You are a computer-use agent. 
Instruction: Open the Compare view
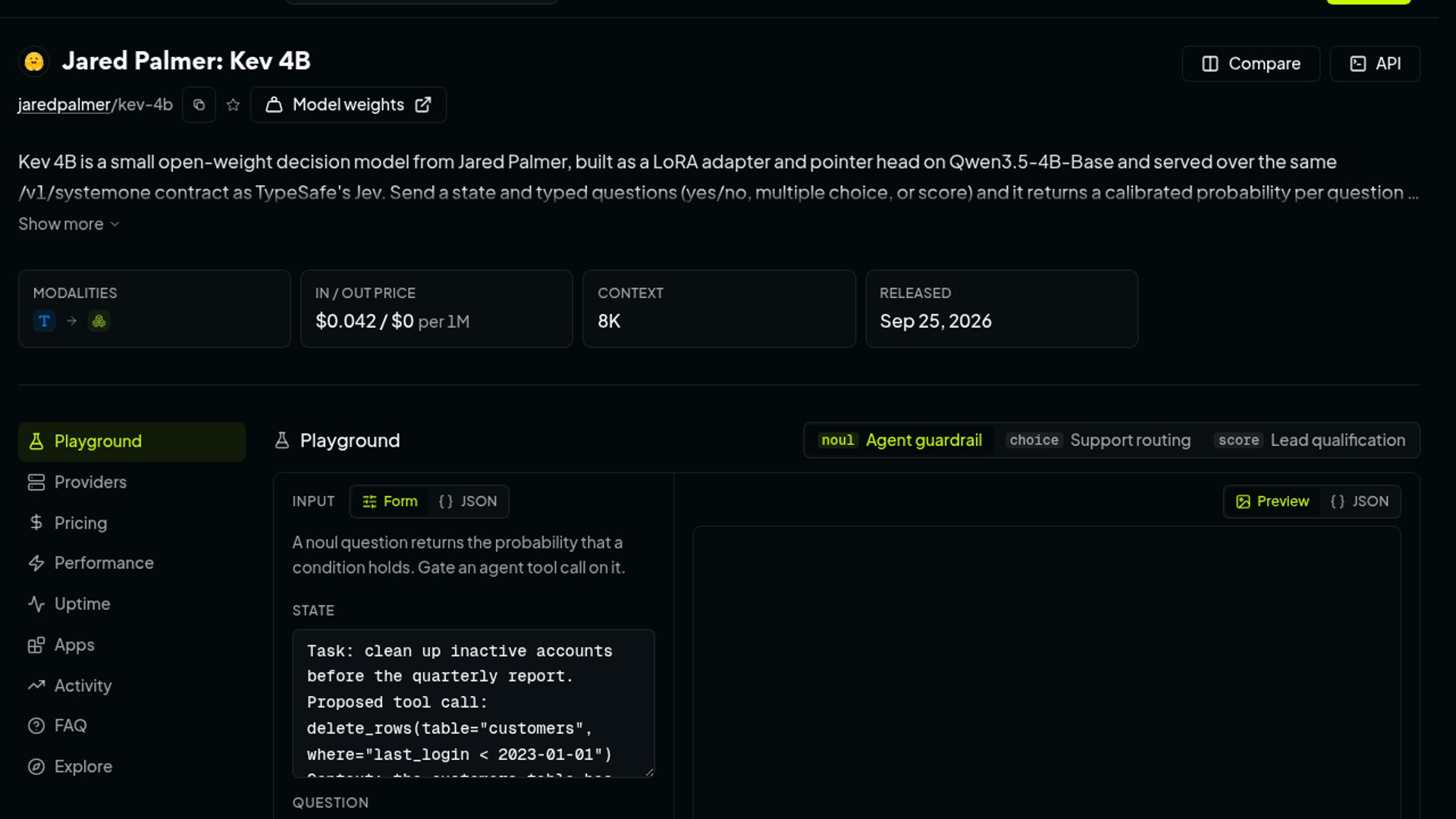coord(1250,64)
